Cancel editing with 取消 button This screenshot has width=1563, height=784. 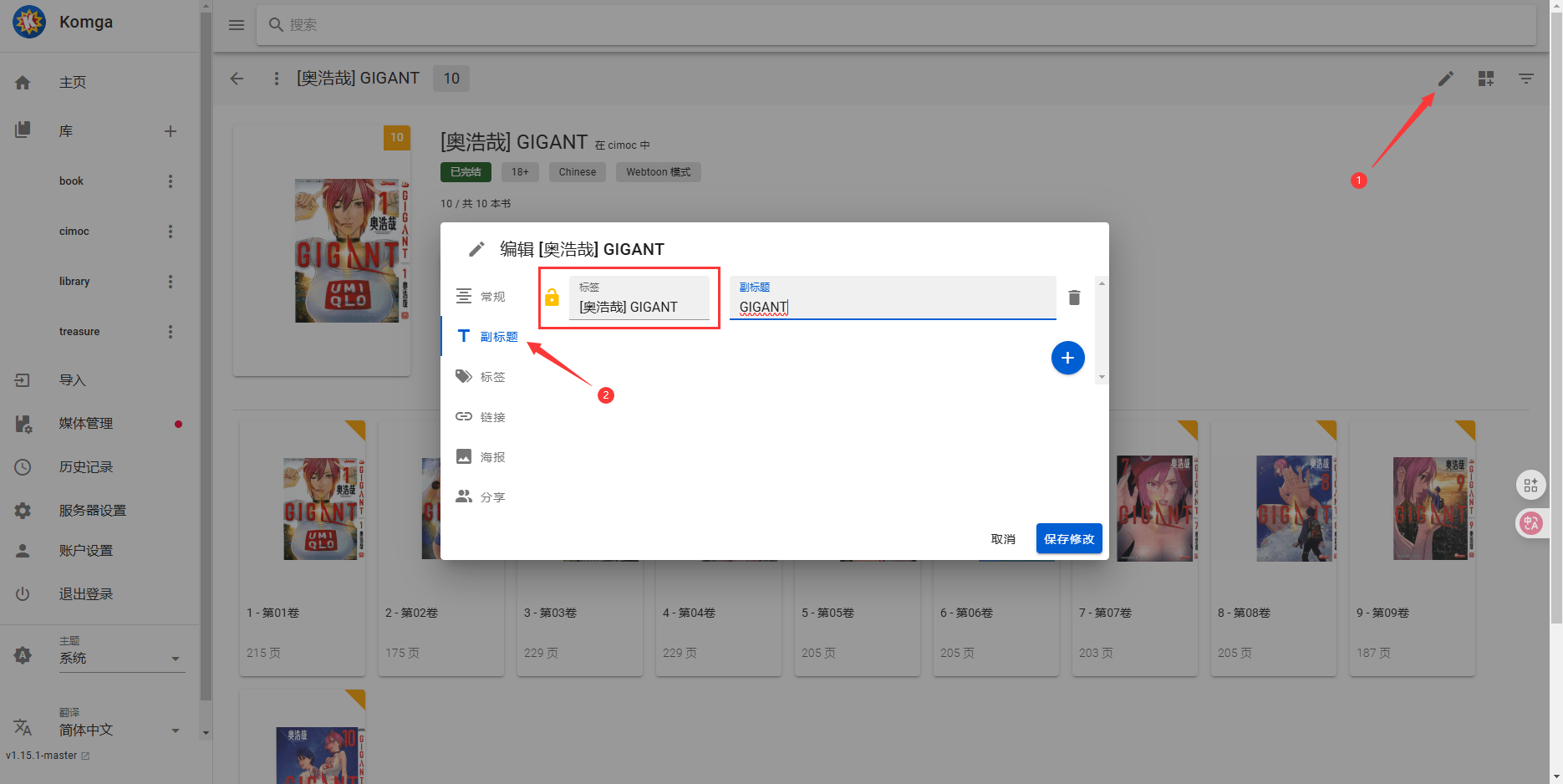tap(1002, 539)
